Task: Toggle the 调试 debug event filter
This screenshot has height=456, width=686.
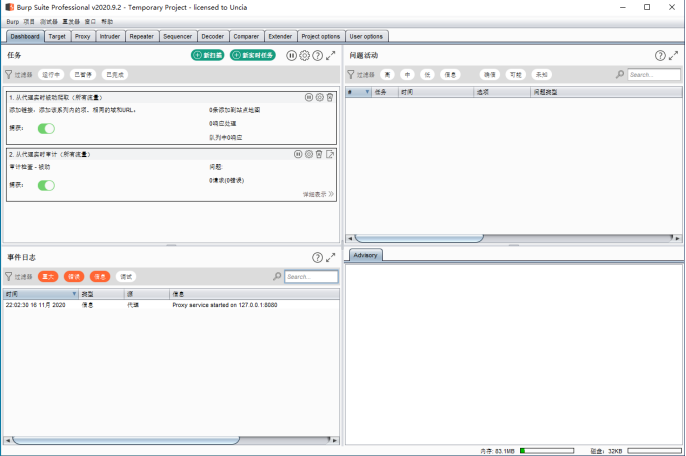Action: 126,277
